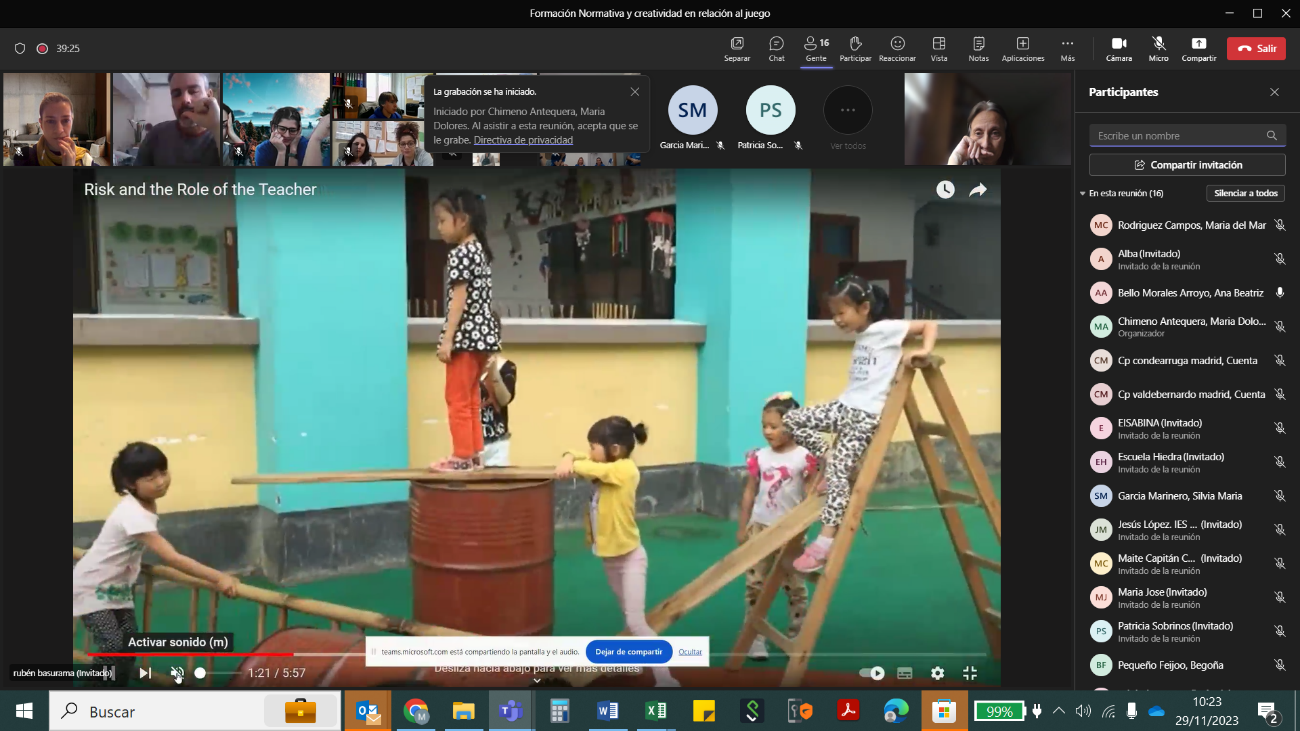This screenshot has height=731, width=1300.
Task: Unmute the Micro microphone toggle
Action: (1158, 44)
